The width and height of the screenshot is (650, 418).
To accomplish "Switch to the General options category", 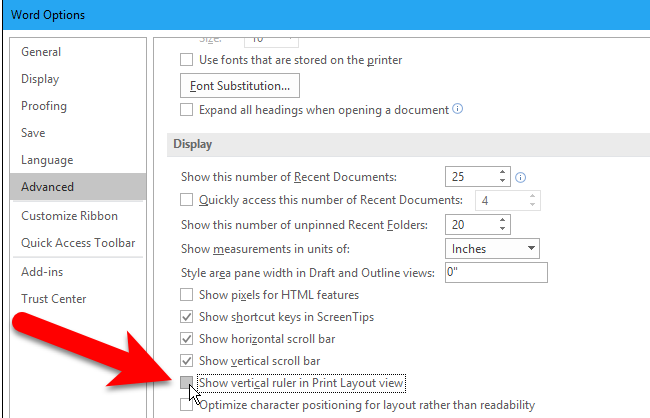I will click(42, 52).
